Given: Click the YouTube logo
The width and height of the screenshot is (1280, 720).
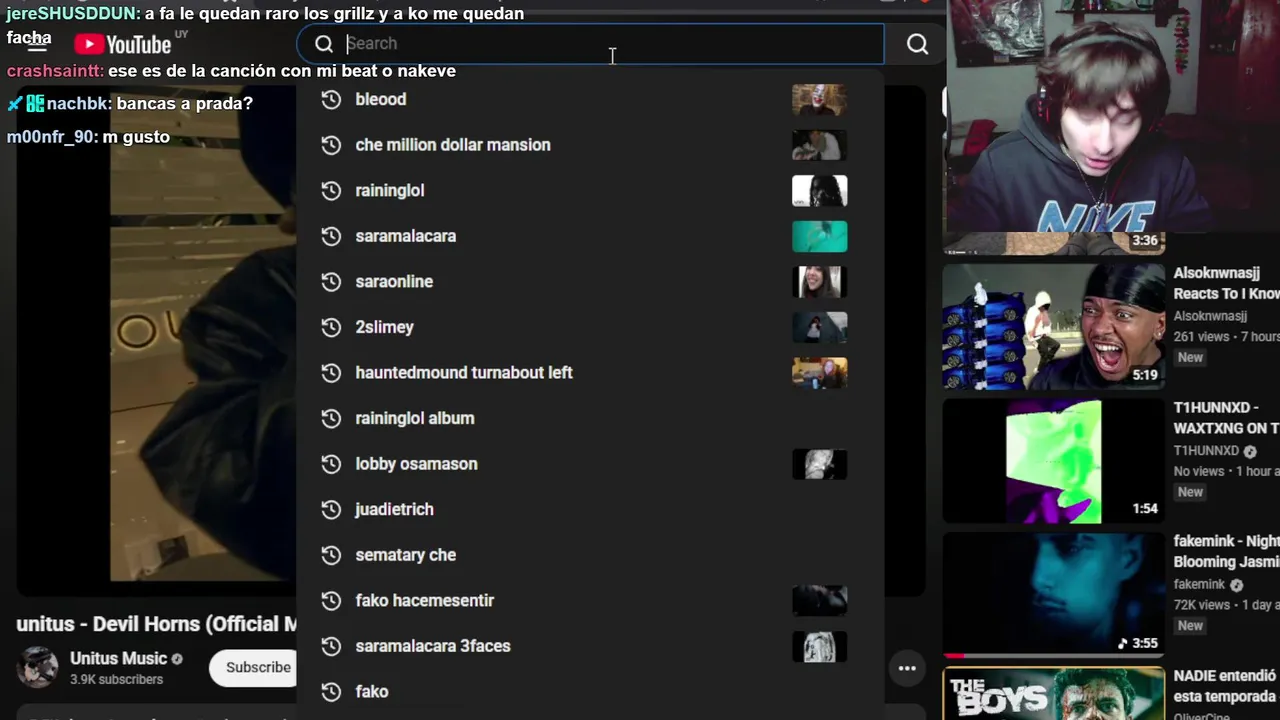Looking at the screenshot, I should coord(122,44).
